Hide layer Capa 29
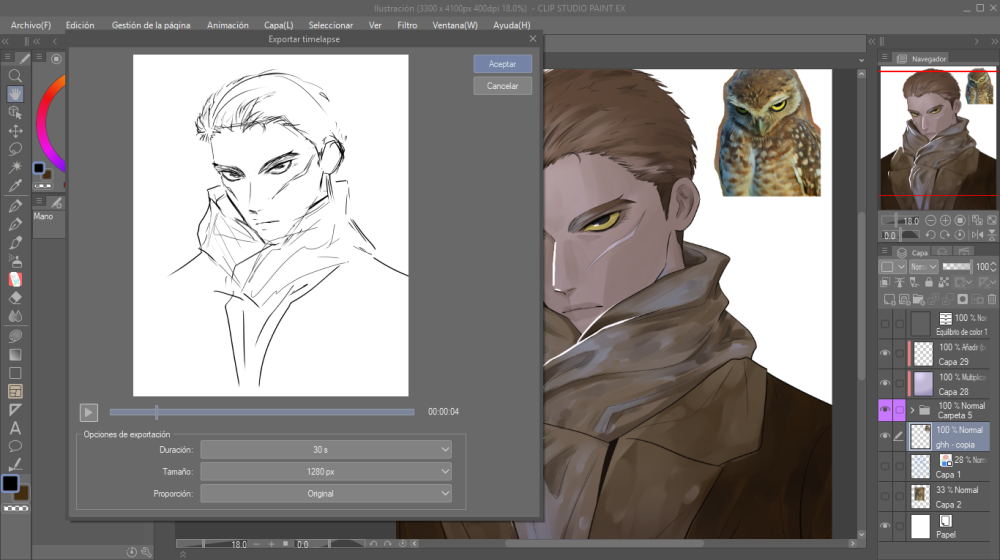Screen dimensions: 1000x560 885,353
